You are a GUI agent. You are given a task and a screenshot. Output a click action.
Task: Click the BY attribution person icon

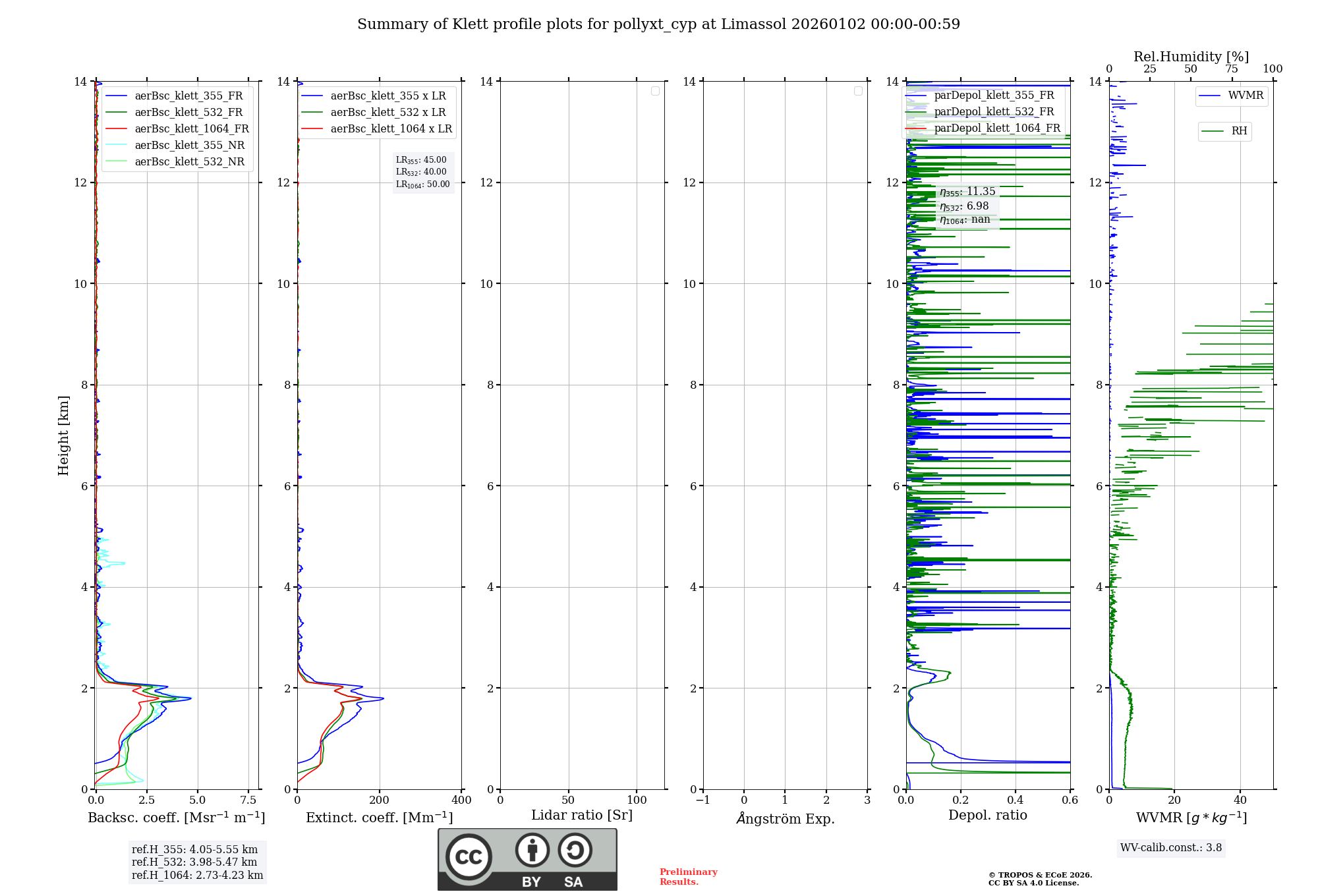coord(532,851)
